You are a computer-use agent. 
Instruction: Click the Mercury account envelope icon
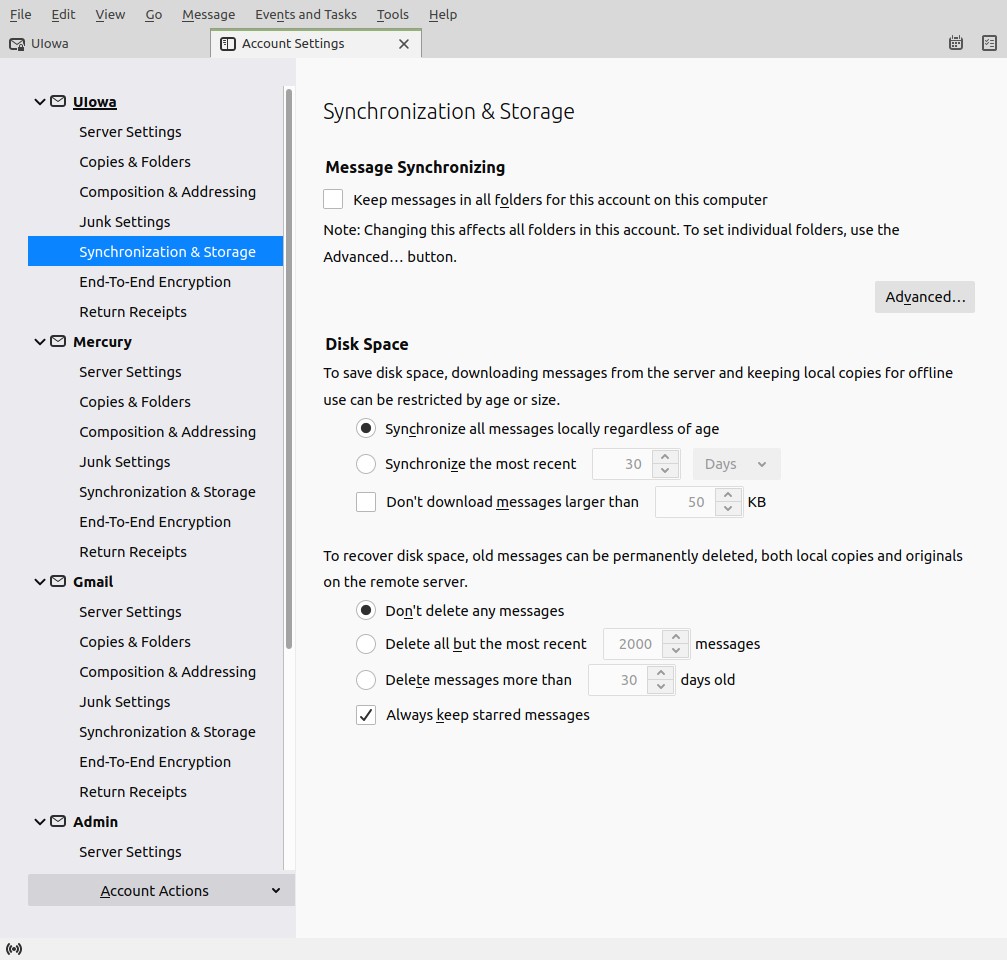58,342
